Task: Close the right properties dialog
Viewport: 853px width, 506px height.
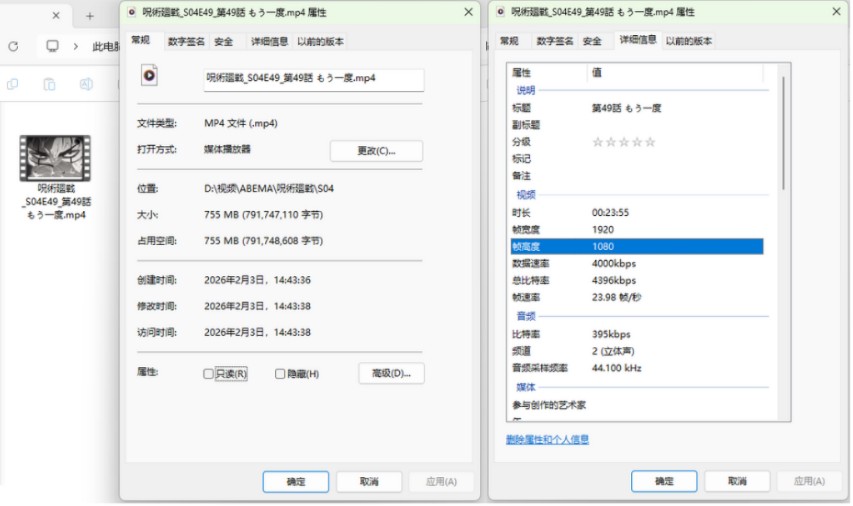Action: [x=837, y=11]
